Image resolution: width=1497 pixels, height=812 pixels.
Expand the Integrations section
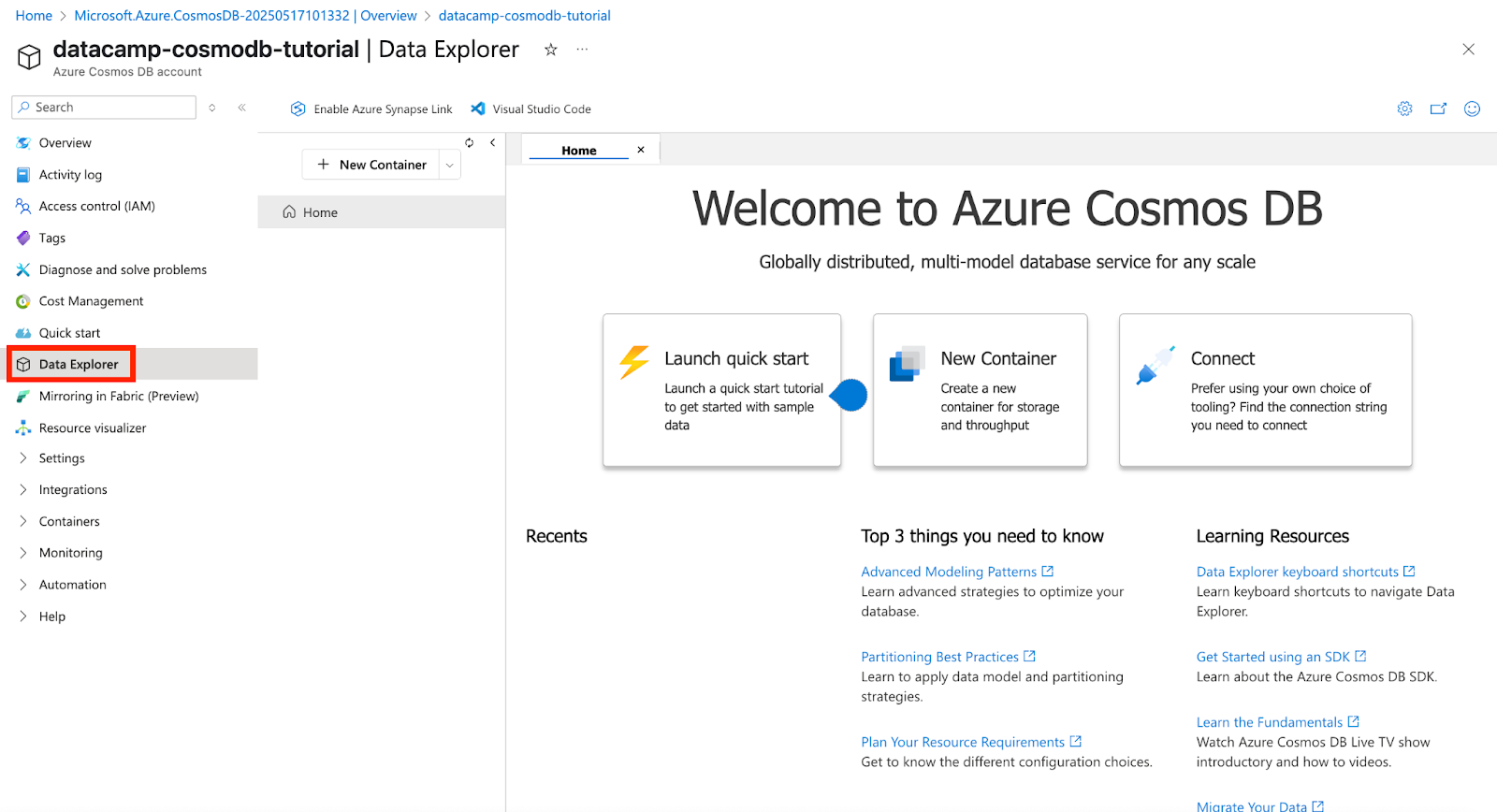coord(23,489)
